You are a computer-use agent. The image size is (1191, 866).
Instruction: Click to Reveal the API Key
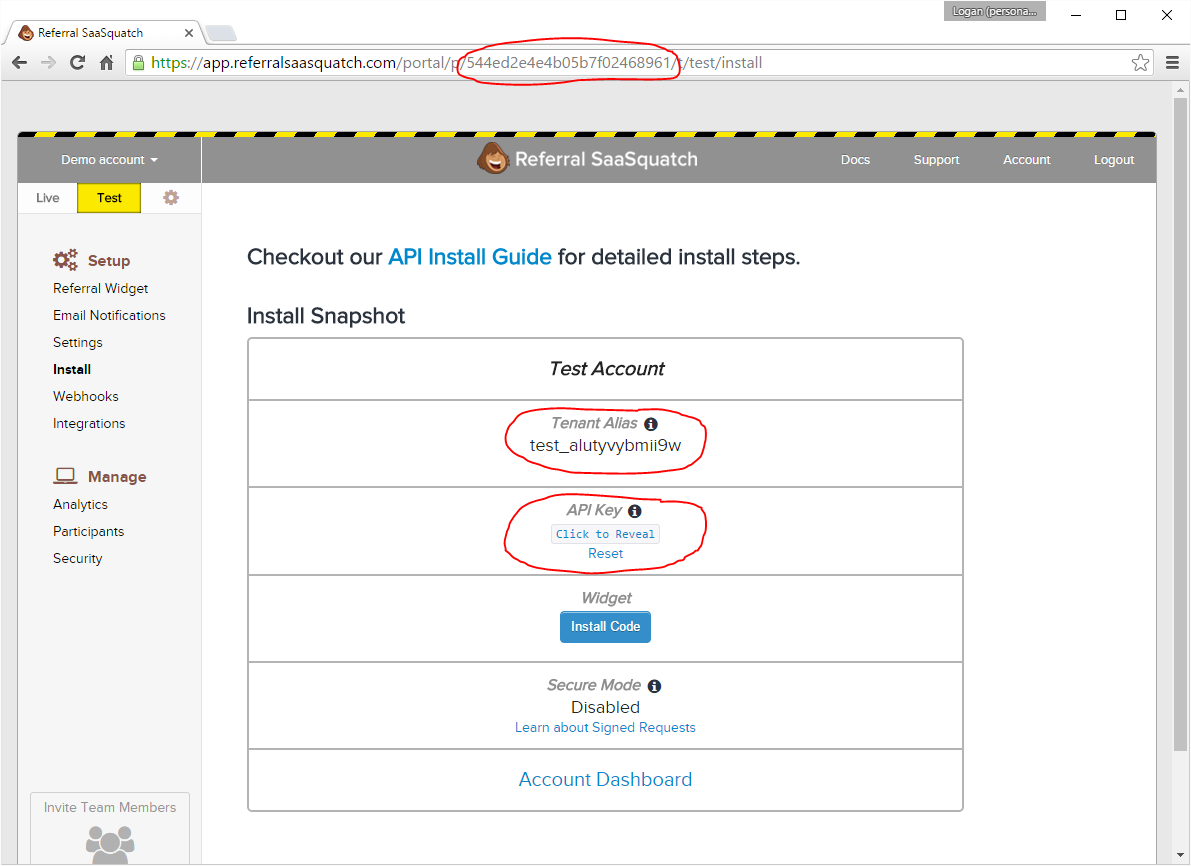(605, 534)
